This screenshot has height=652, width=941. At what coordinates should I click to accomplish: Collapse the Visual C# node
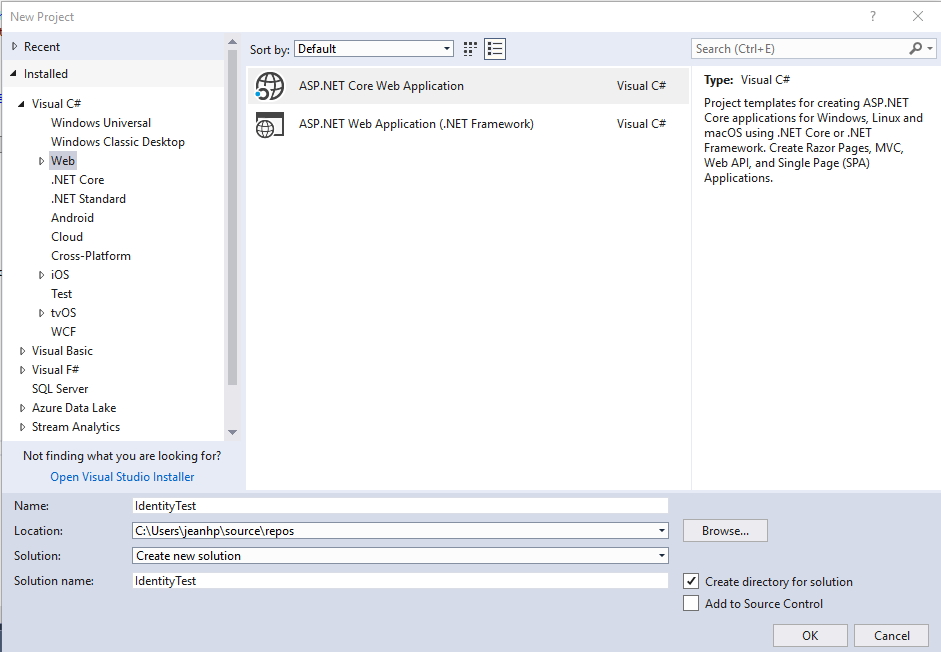[22, 104]
